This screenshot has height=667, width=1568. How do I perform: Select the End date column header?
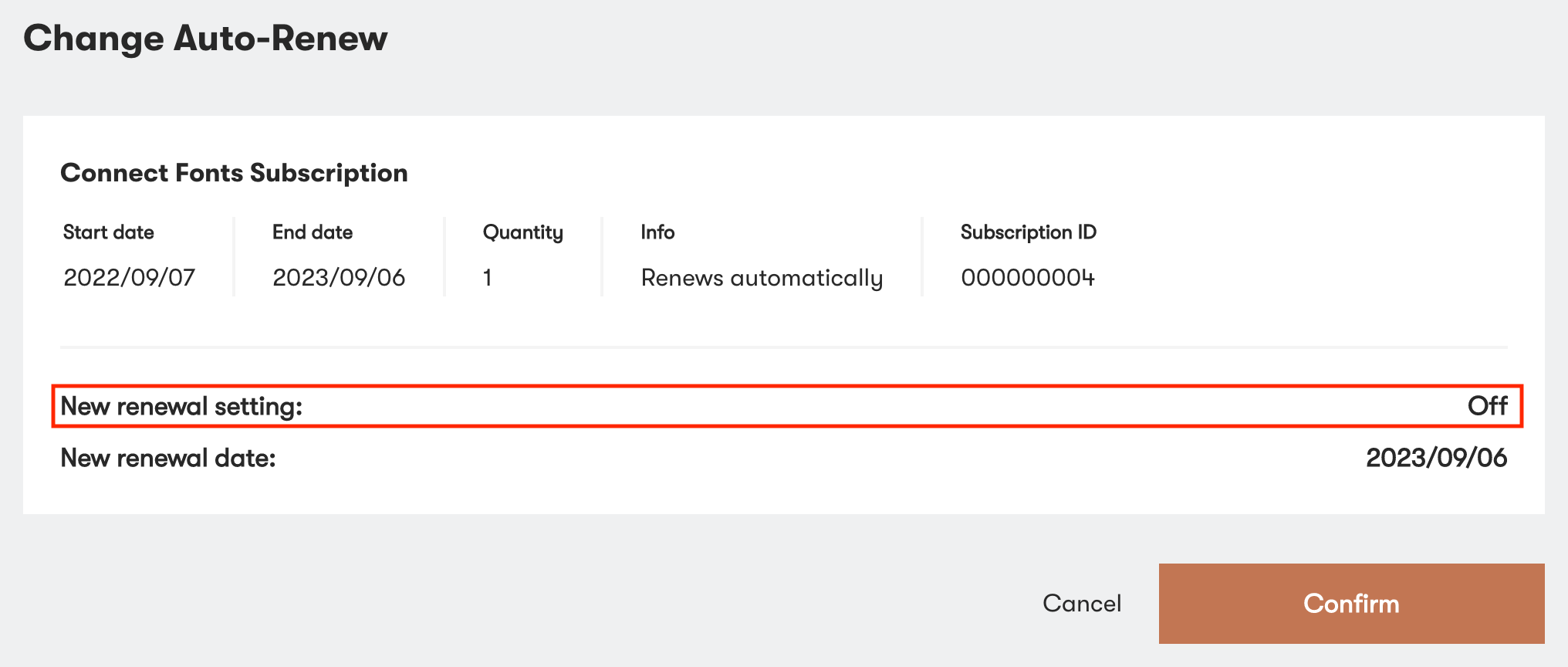coord(312,232)
